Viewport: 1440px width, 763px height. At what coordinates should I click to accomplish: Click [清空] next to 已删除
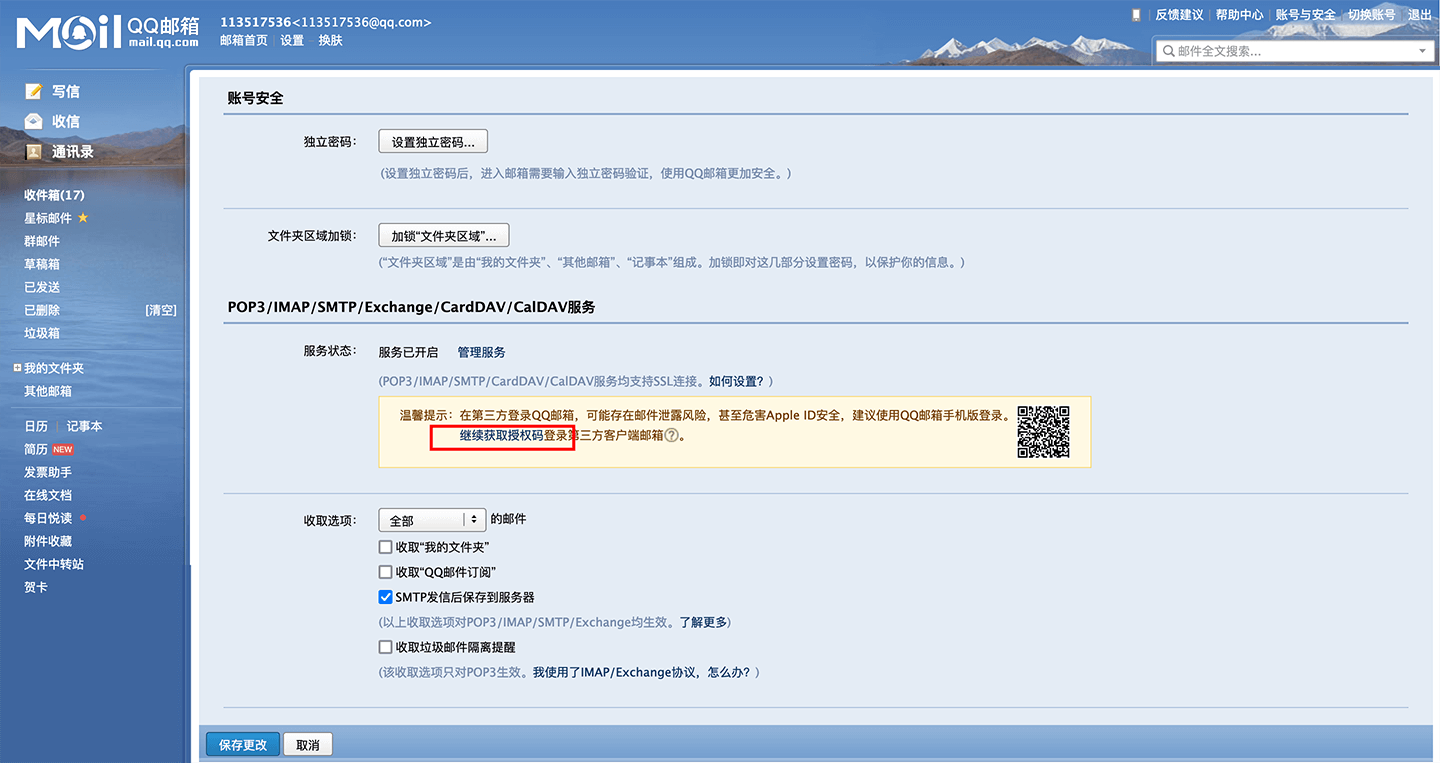coord(161,310)
